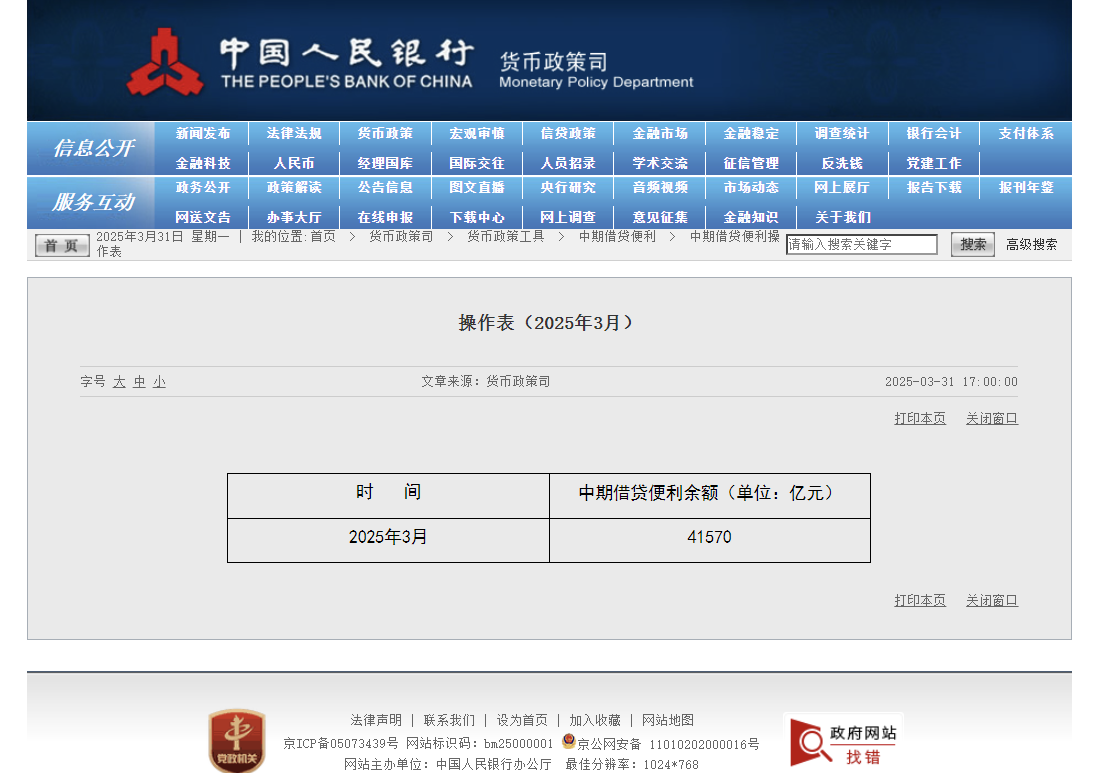The width and height of the screenshot is (1113, 773).
Task: Open the 政府网站找错 error report icon
Action: pyautogui.click(x=843, y=741)
